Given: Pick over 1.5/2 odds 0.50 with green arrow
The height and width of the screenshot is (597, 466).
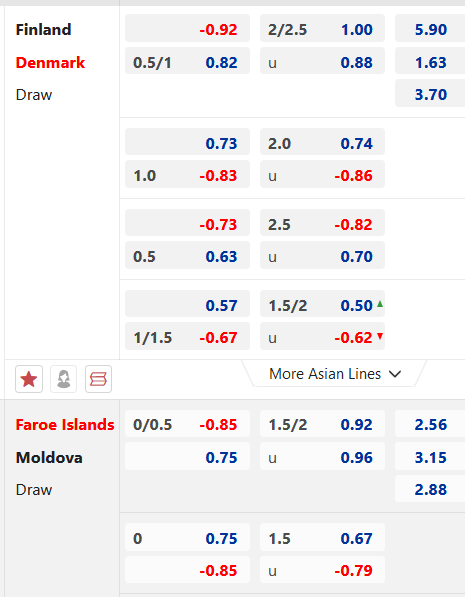Looking at the screenshot, I should click(x=322, y=304).
